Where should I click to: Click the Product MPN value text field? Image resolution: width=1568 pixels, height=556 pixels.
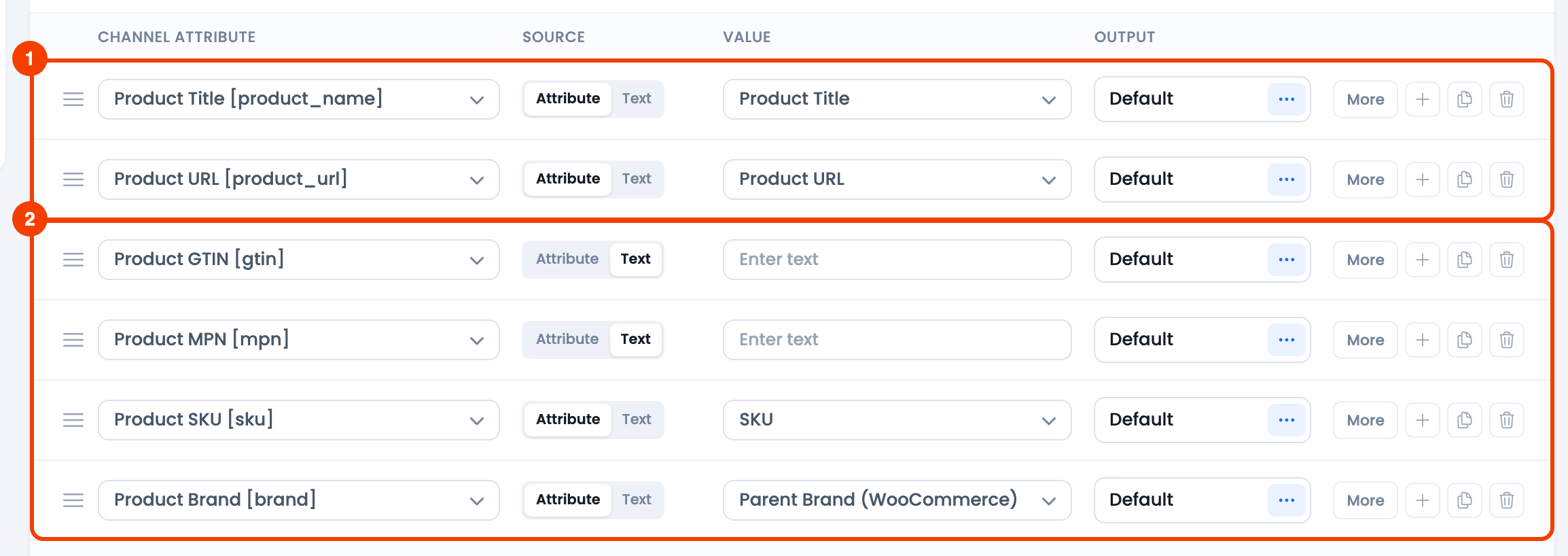897,340
